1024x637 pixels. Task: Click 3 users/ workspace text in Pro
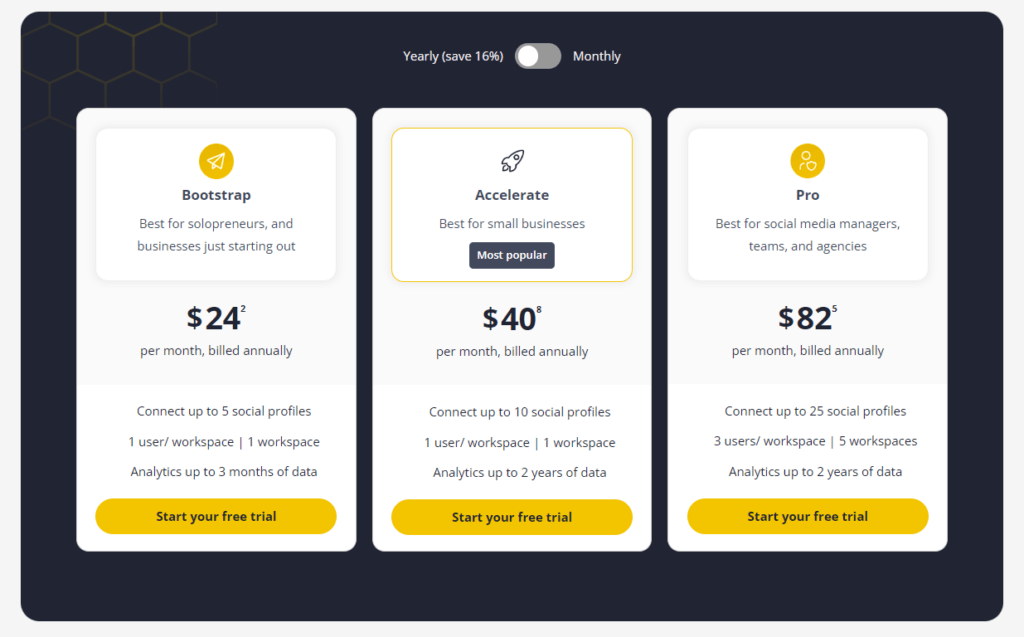(x=769, y=441)
